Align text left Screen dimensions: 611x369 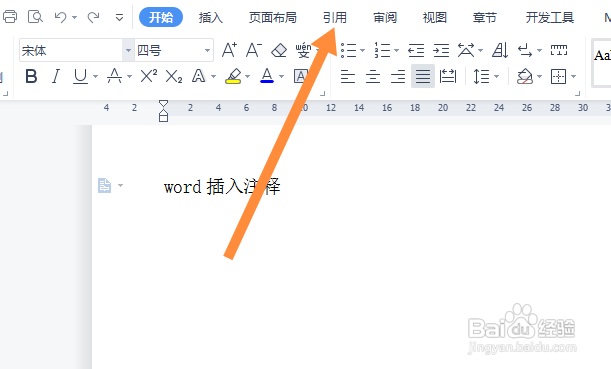(348, 77)
